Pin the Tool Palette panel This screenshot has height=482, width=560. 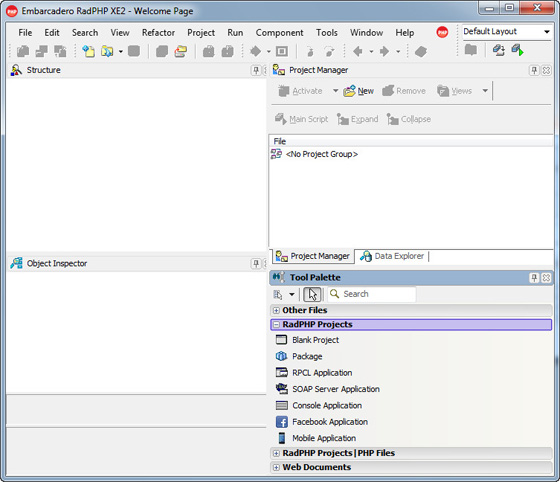click(x=534, y=278)
